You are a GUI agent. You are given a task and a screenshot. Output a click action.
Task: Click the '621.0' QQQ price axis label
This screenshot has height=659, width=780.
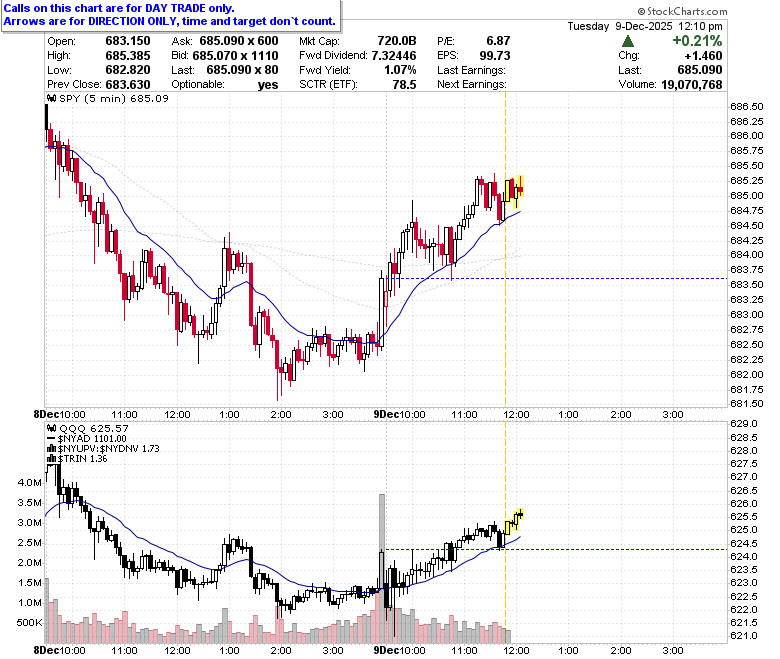tap(744, 636)
